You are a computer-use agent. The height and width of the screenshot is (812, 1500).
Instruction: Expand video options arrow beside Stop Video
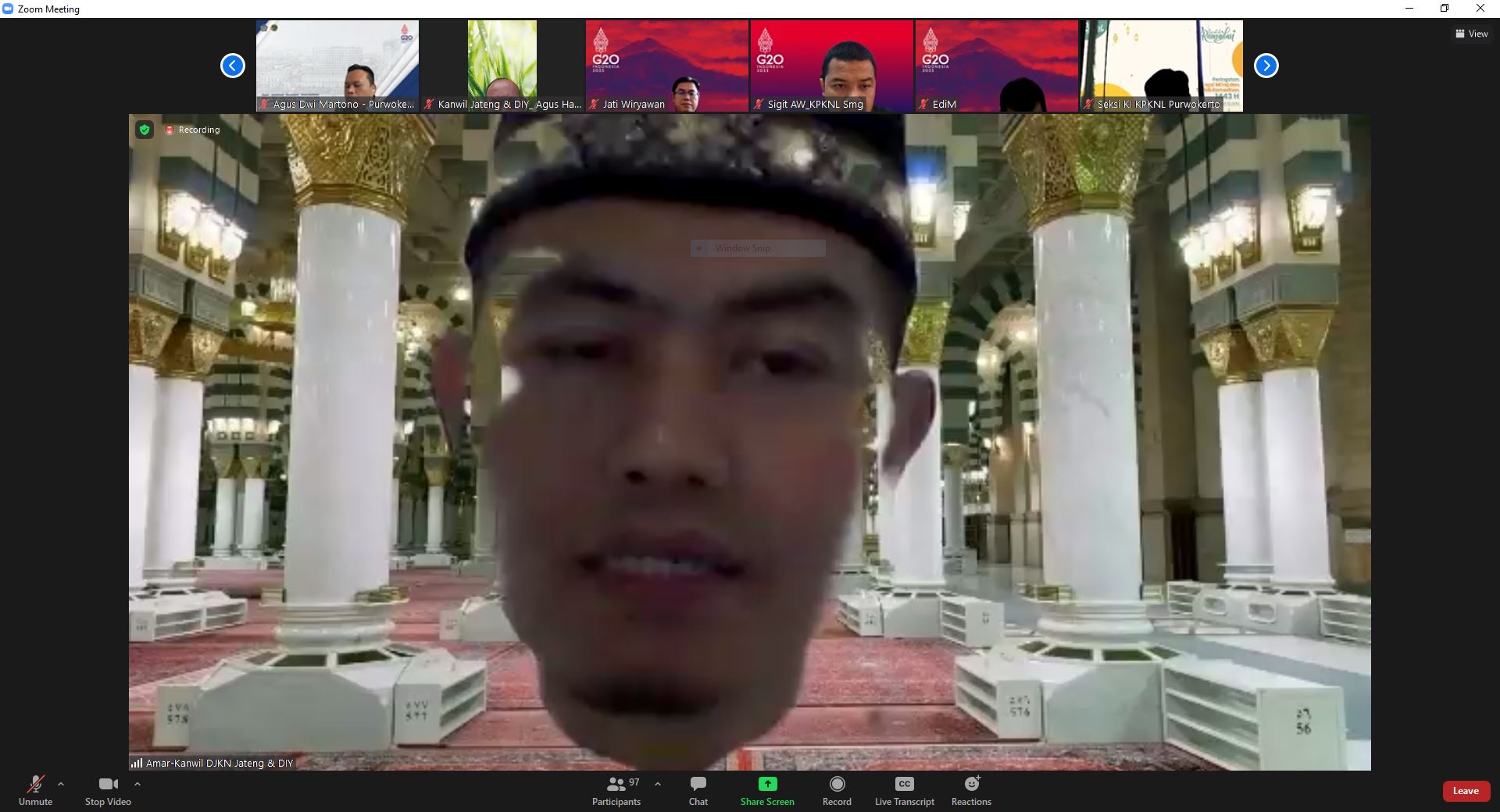click(x=137, y=784)
